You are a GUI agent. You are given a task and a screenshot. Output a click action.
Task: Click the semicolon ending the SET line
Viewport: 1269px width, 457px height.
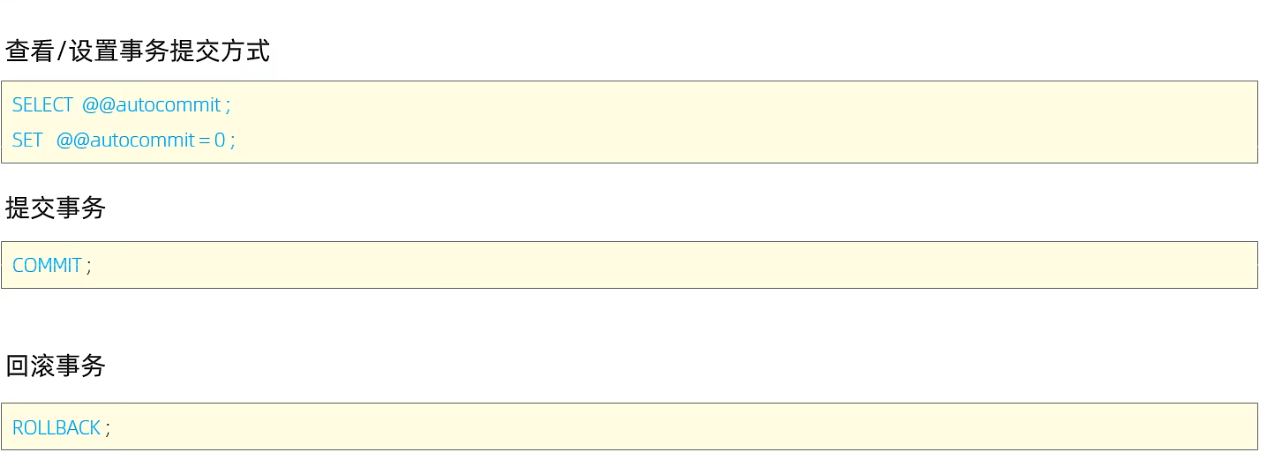233,141
